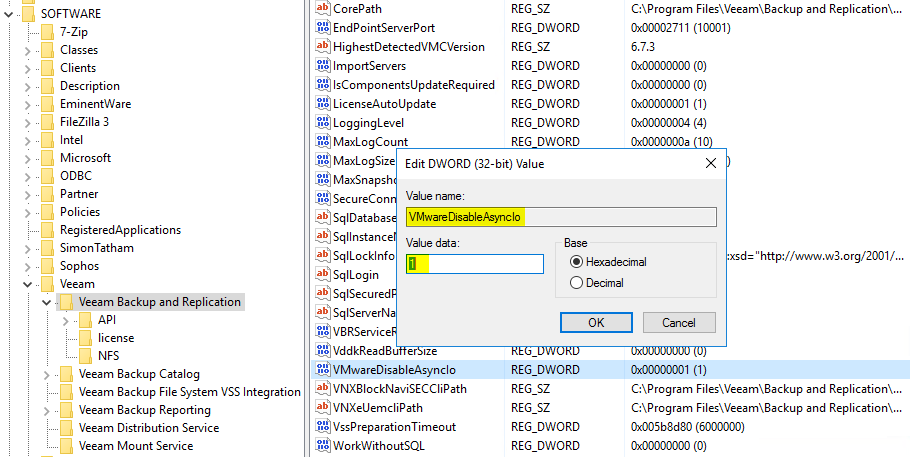
Task: Click the API folder icon
Action: click(x=85, y=320)
